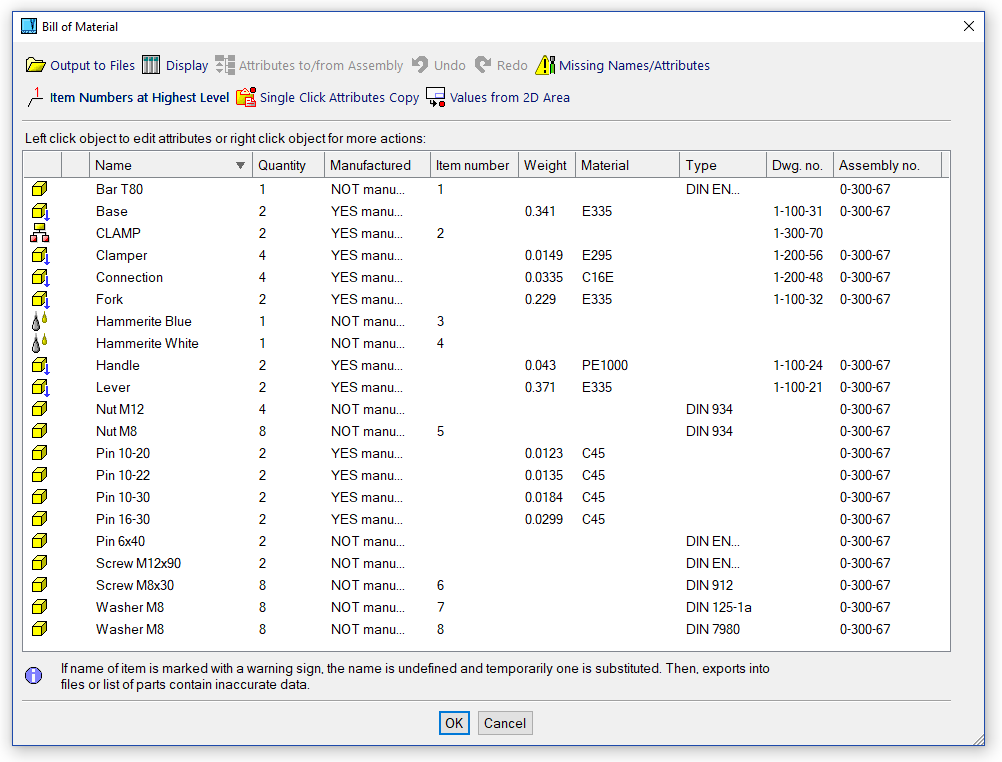Click the Hammerite Blue paint icon

pos(40,322)
